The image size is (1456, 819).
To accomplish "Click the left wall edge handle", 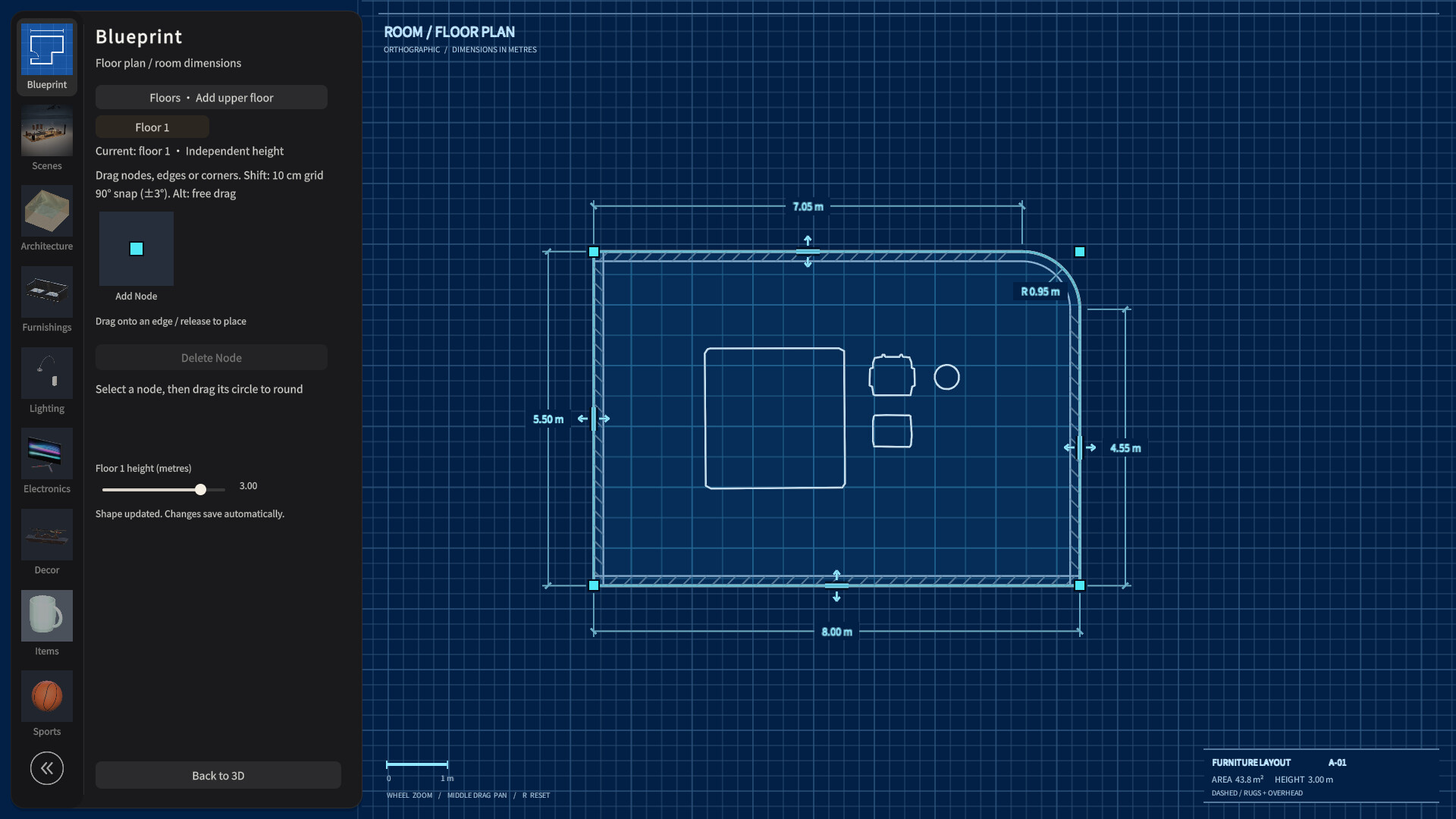I will click(x=594, y=419).
